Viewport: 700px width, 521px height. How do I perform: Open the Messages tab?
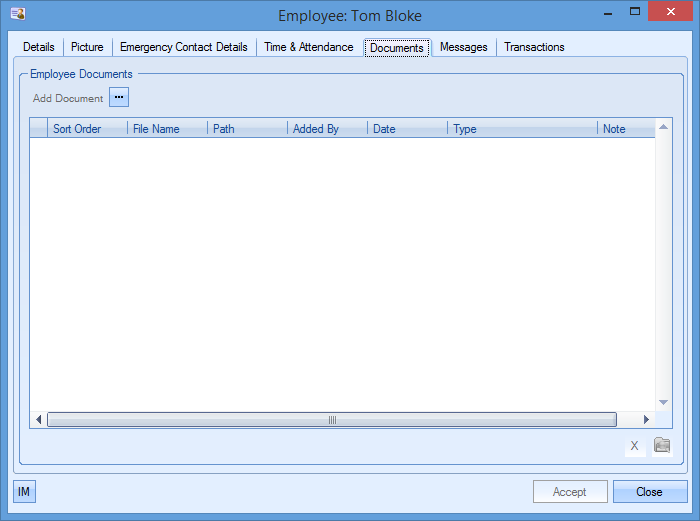463,47
